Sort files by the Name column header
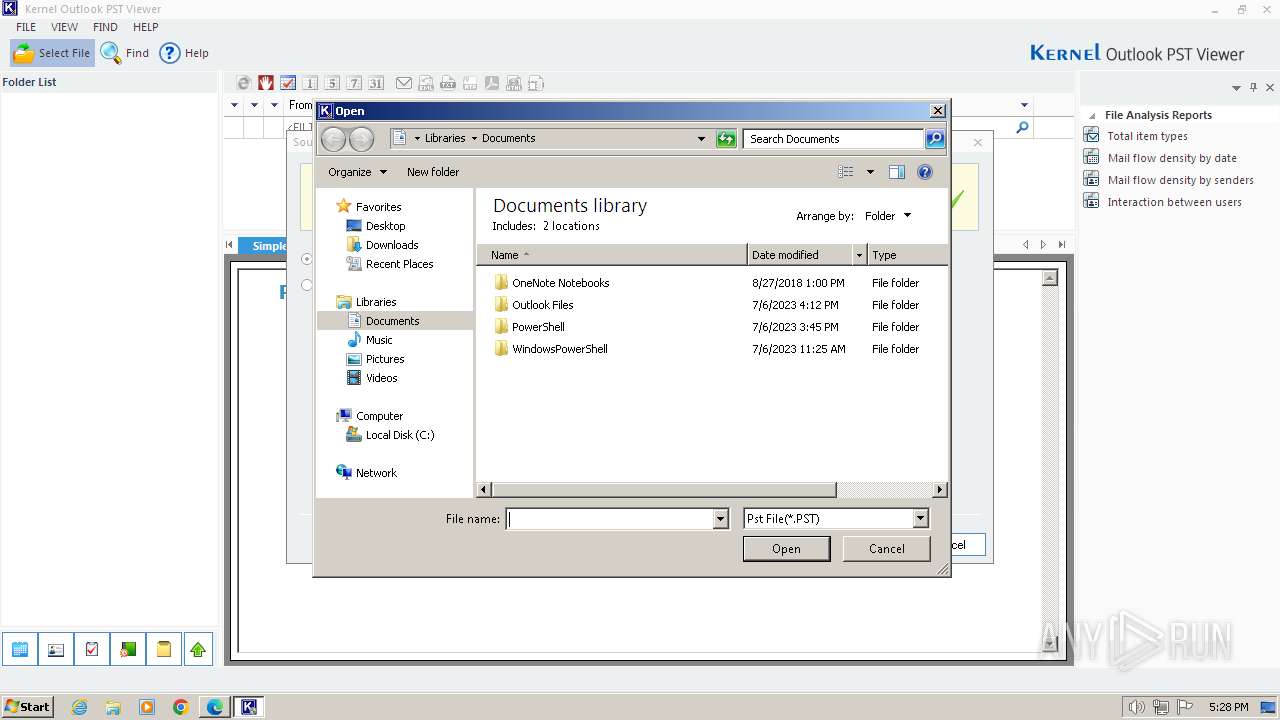This screenshot has height=720, width=1280. (612, 255)
